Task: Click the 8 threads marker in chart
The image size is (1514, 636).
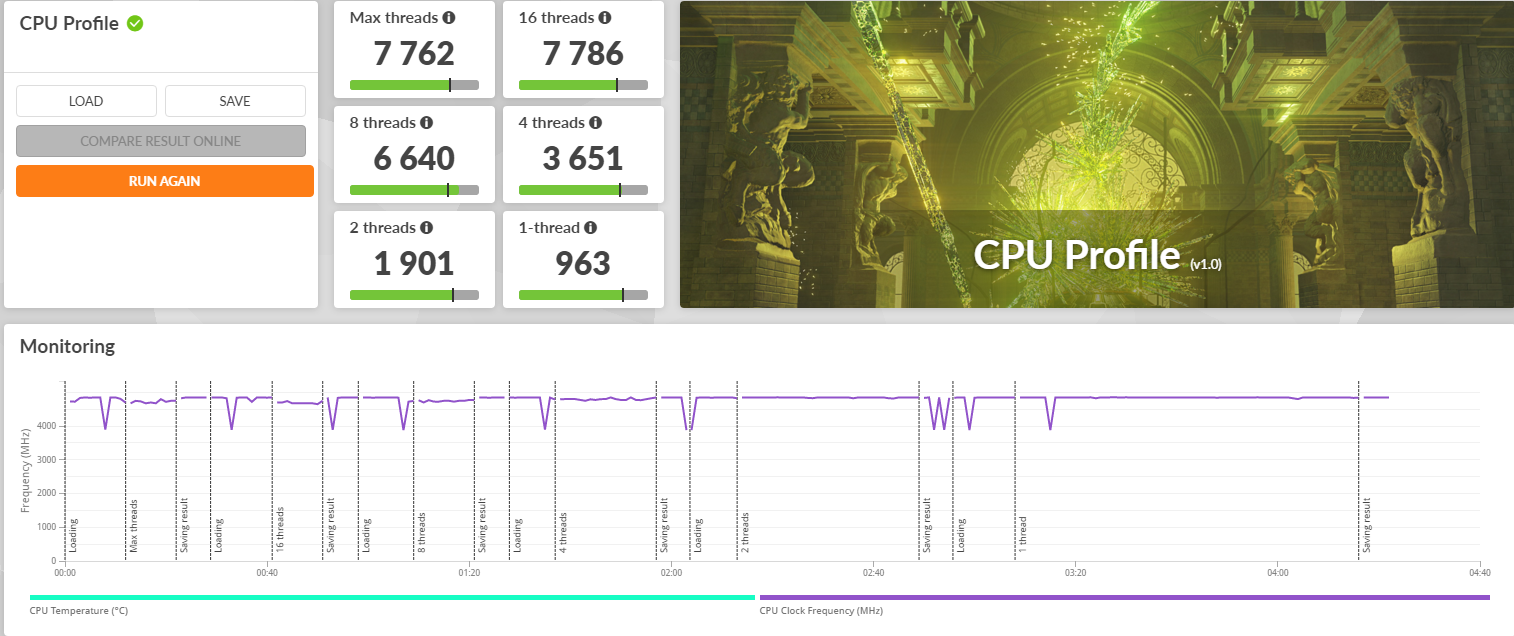Action: (x=421, y=532)
